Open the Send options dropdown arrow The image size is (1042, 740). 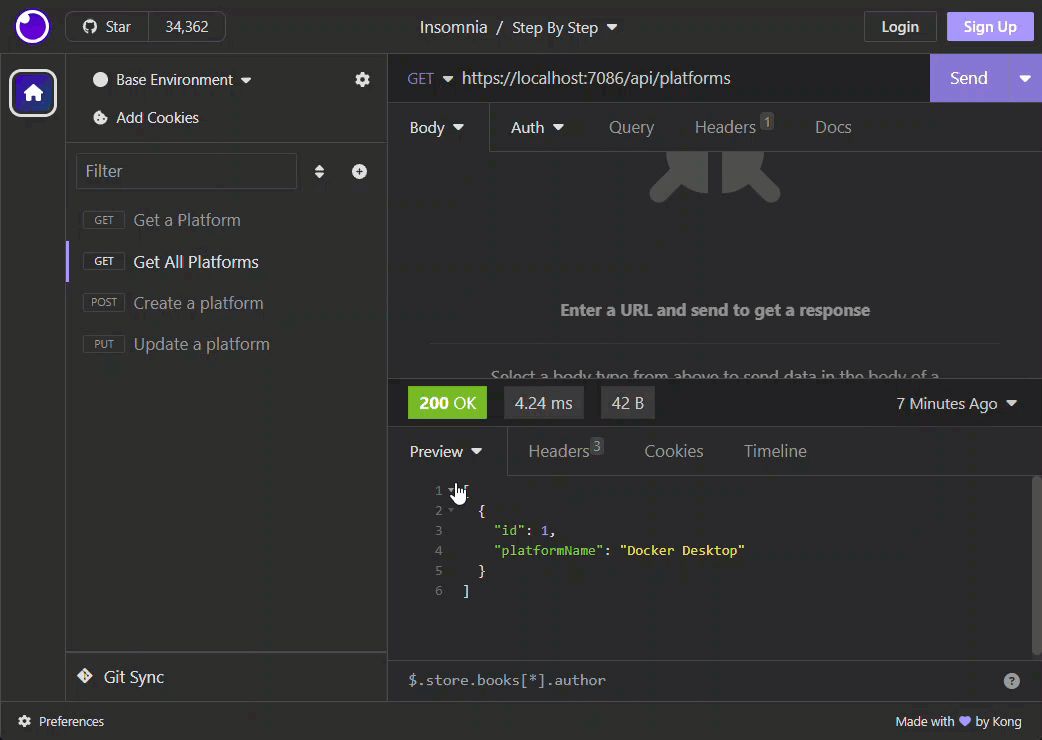click(1025, 78)
